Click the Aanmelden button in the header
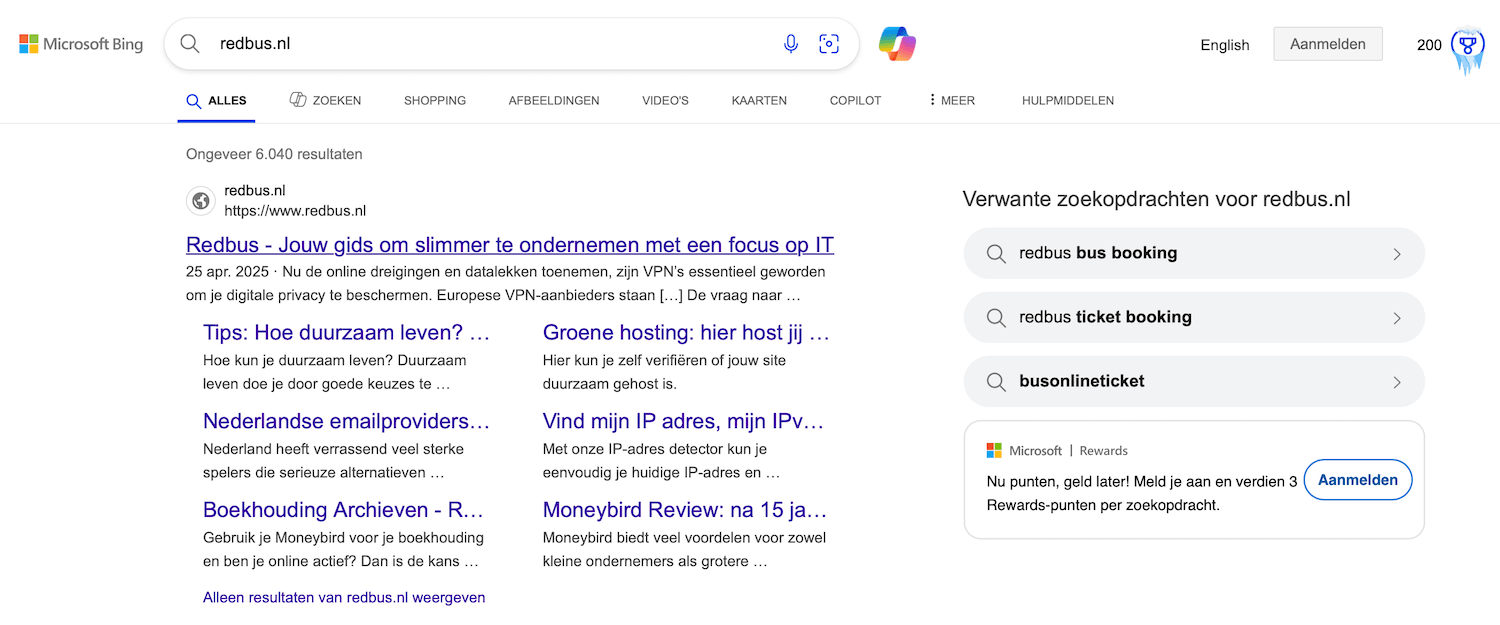 (x=1327, y=43)
